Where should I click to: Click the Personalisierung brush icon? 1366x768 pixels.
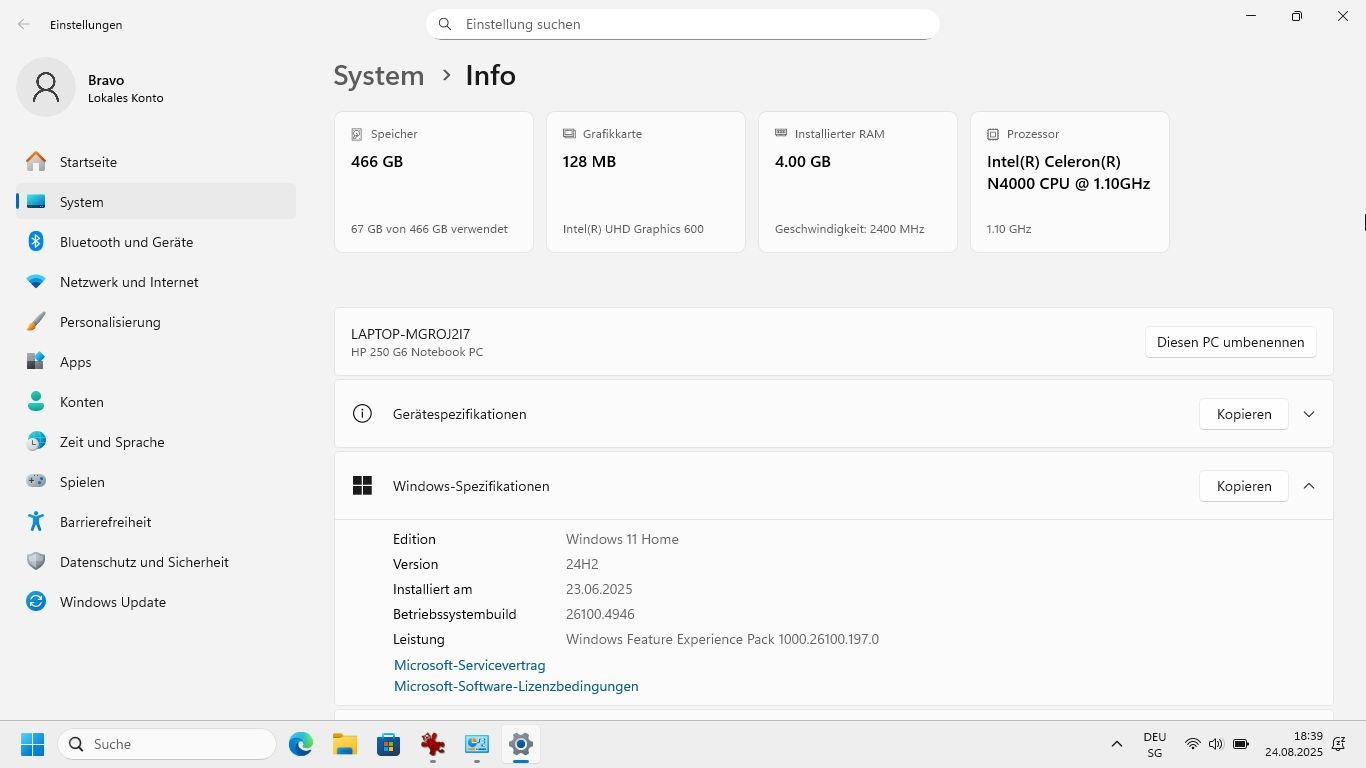pyautogui.click(x=36, y=322)
